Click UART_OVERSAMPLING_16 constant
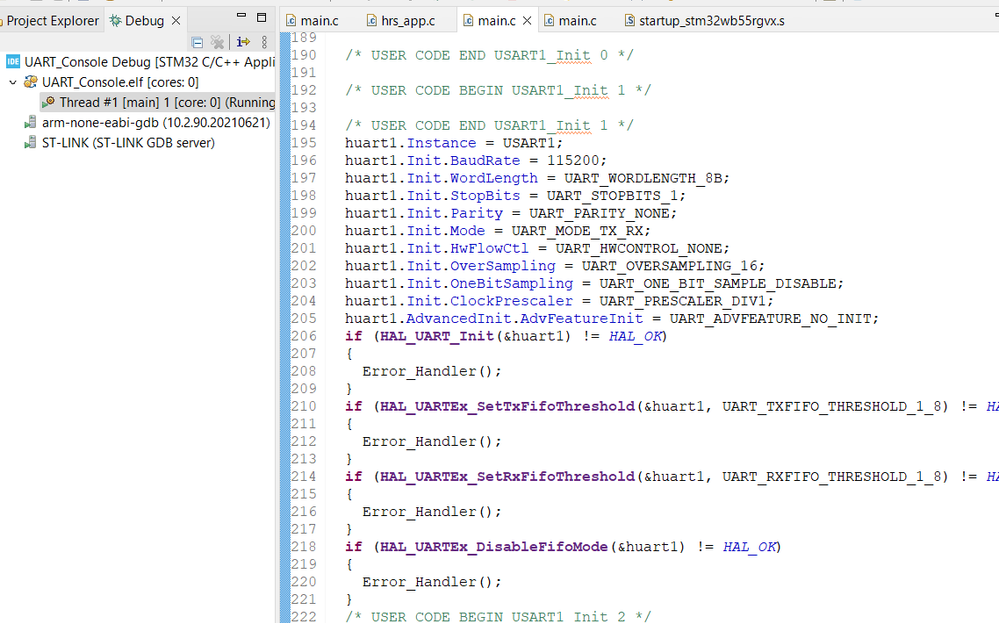Screen dimensions: 999x623 [669, 266]
